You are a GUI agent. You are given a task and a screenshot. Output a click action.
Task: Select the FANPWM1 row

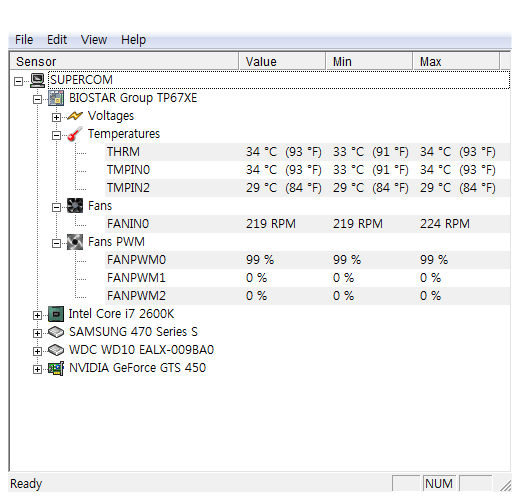coord(307,278)
